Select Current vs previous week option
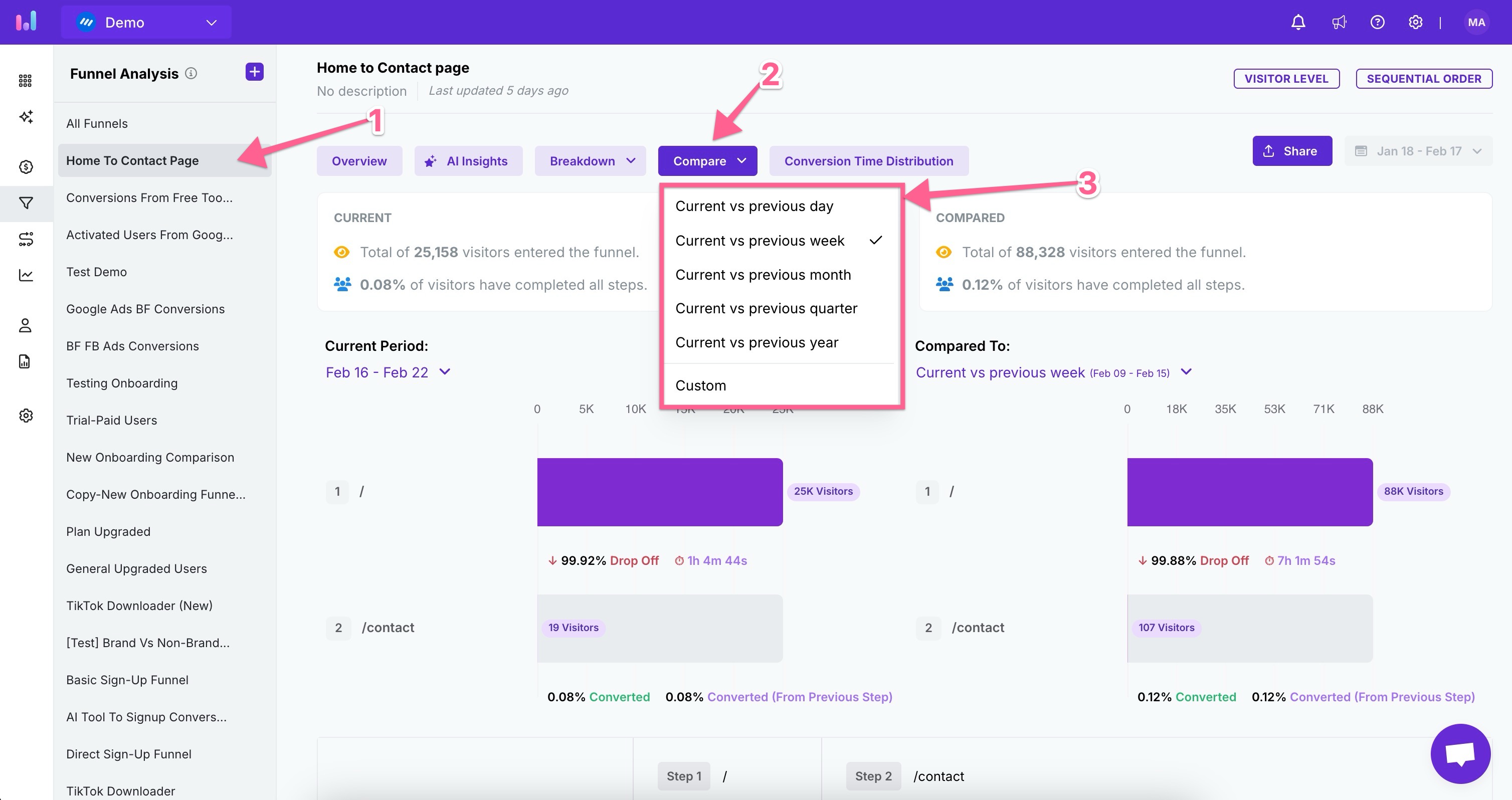Image resolution: width=1512 pixels, height=800 pixels. click(x=760, y=241)
